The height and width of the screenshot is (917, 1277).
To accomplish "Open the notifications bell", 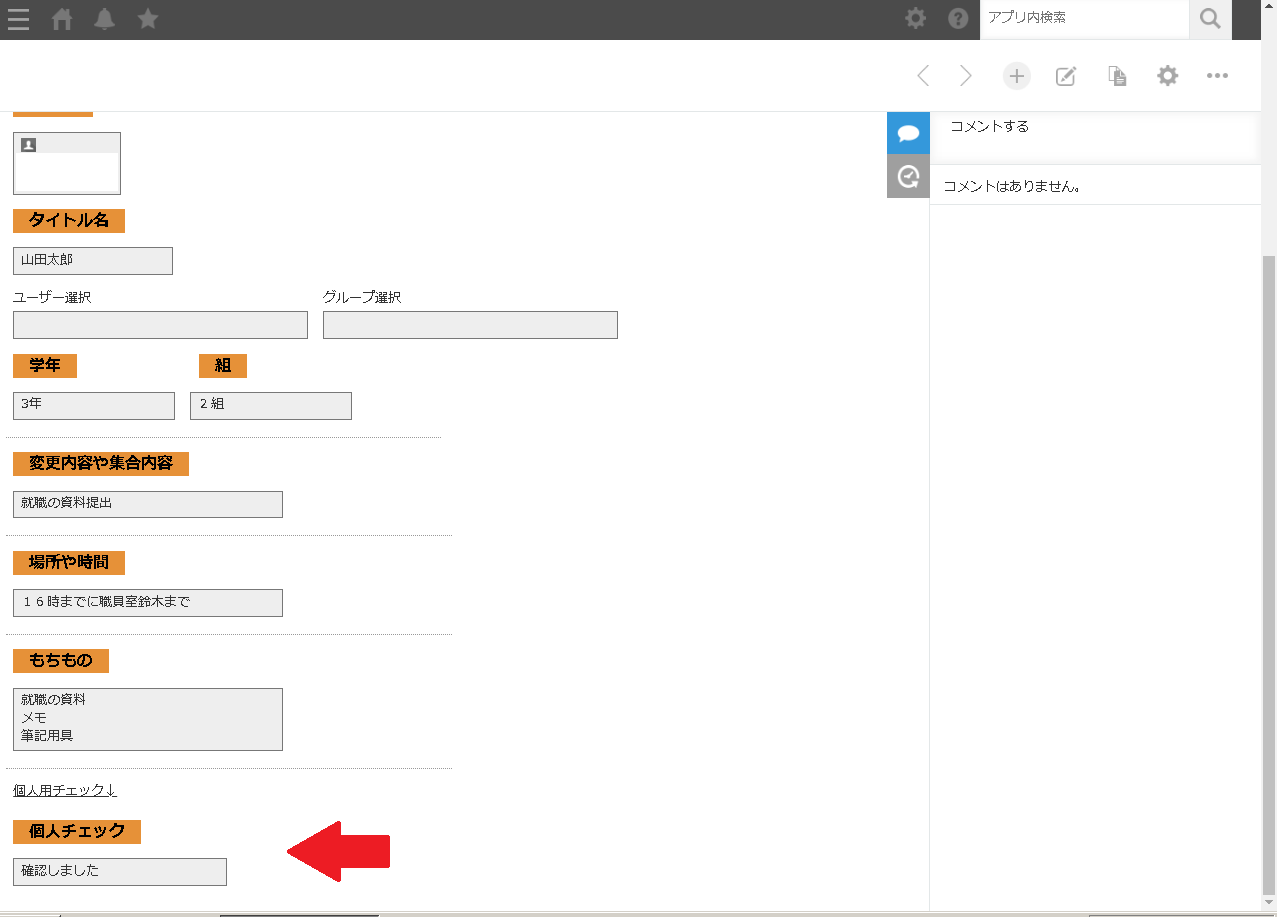I will coord(104,19).
